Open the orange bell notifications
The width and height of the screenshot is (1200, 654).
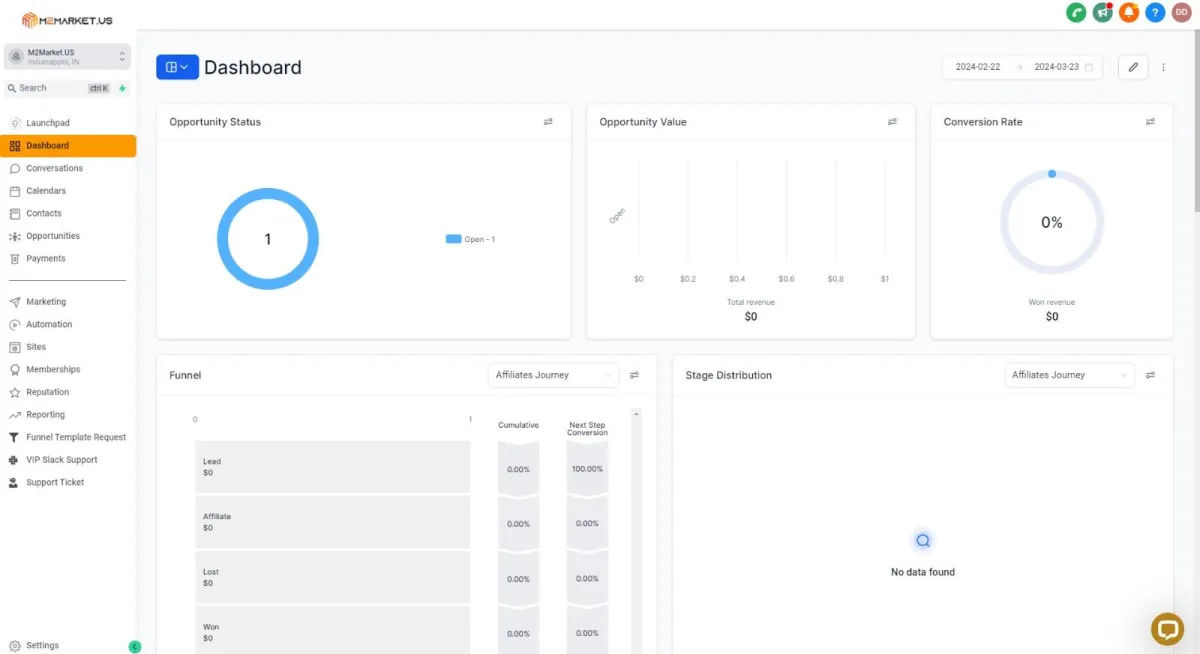pos(1129,13)
